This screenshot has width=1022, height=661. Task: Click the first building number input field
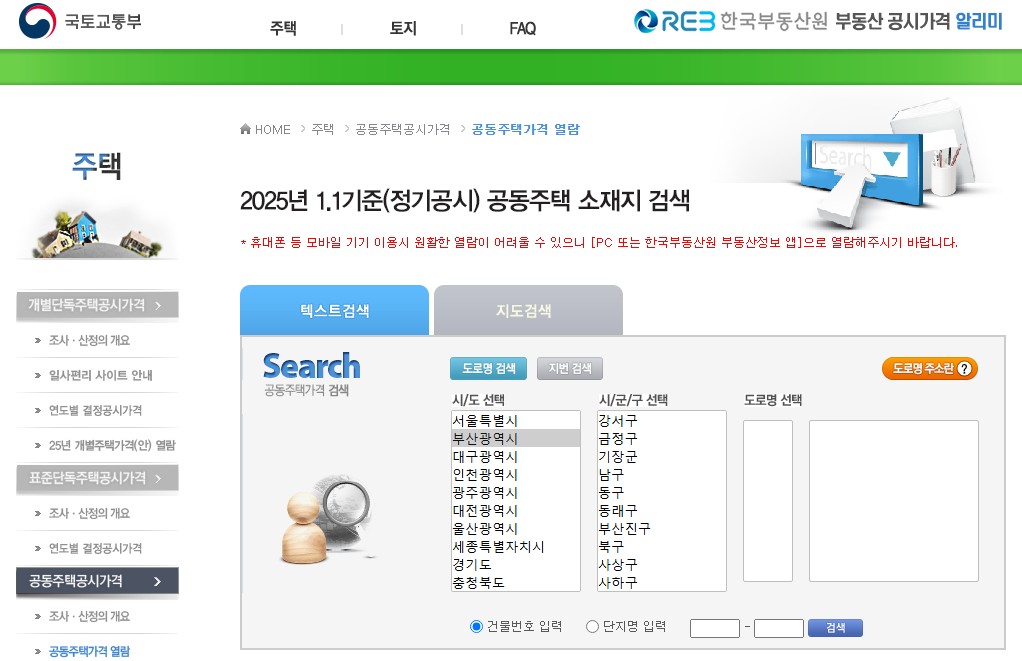tap(714, 627)
